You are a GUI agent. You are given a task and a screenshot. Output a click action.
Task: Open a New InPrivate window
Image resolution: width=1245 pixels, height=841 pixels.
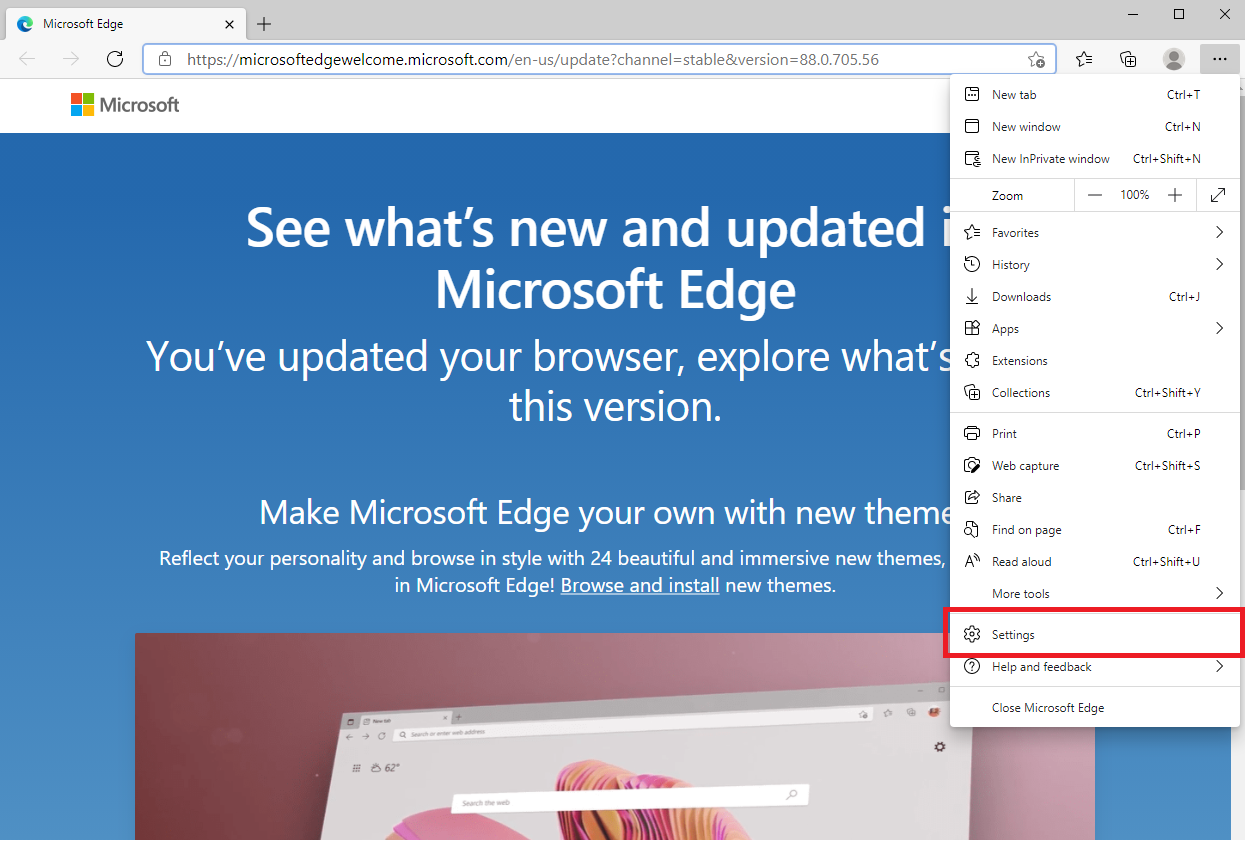[1094, 159]
